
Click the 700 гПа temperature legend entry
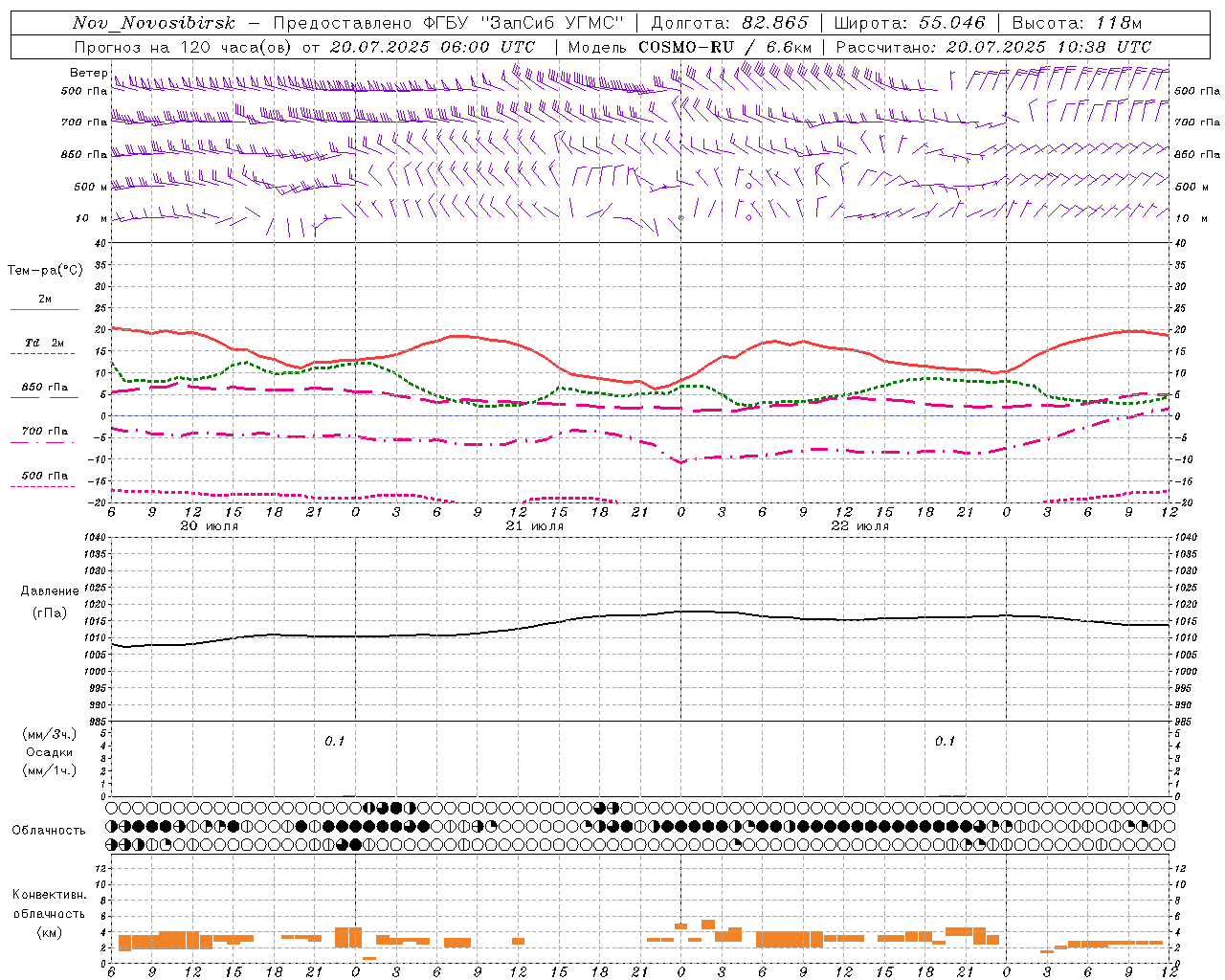click(45, 431)
